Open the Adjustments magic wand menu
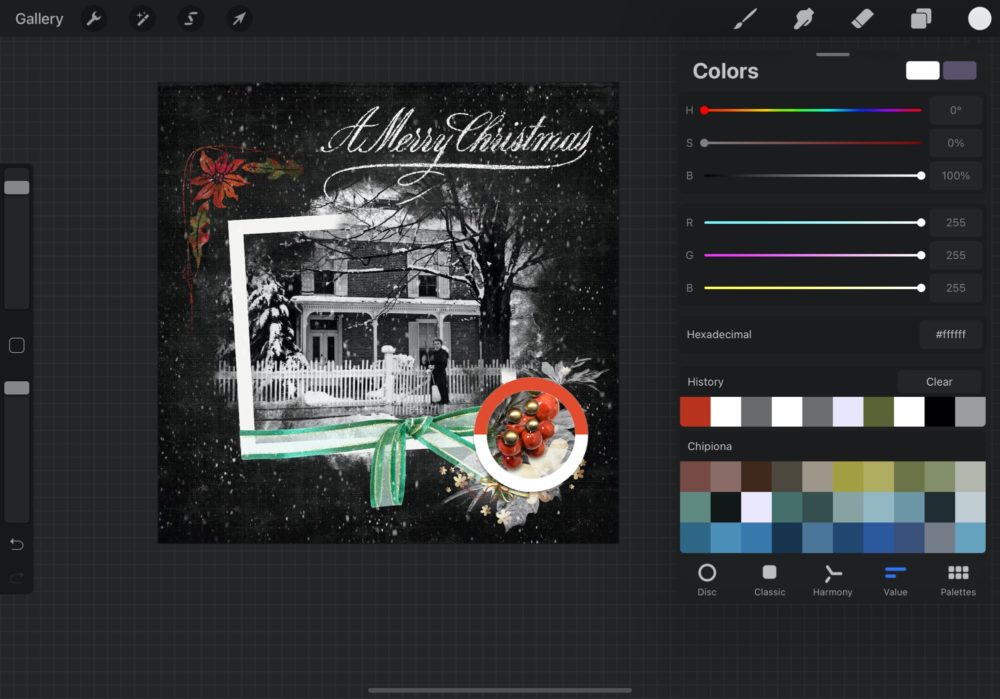This screenshot has width=1000, height=699. point(142,19)
